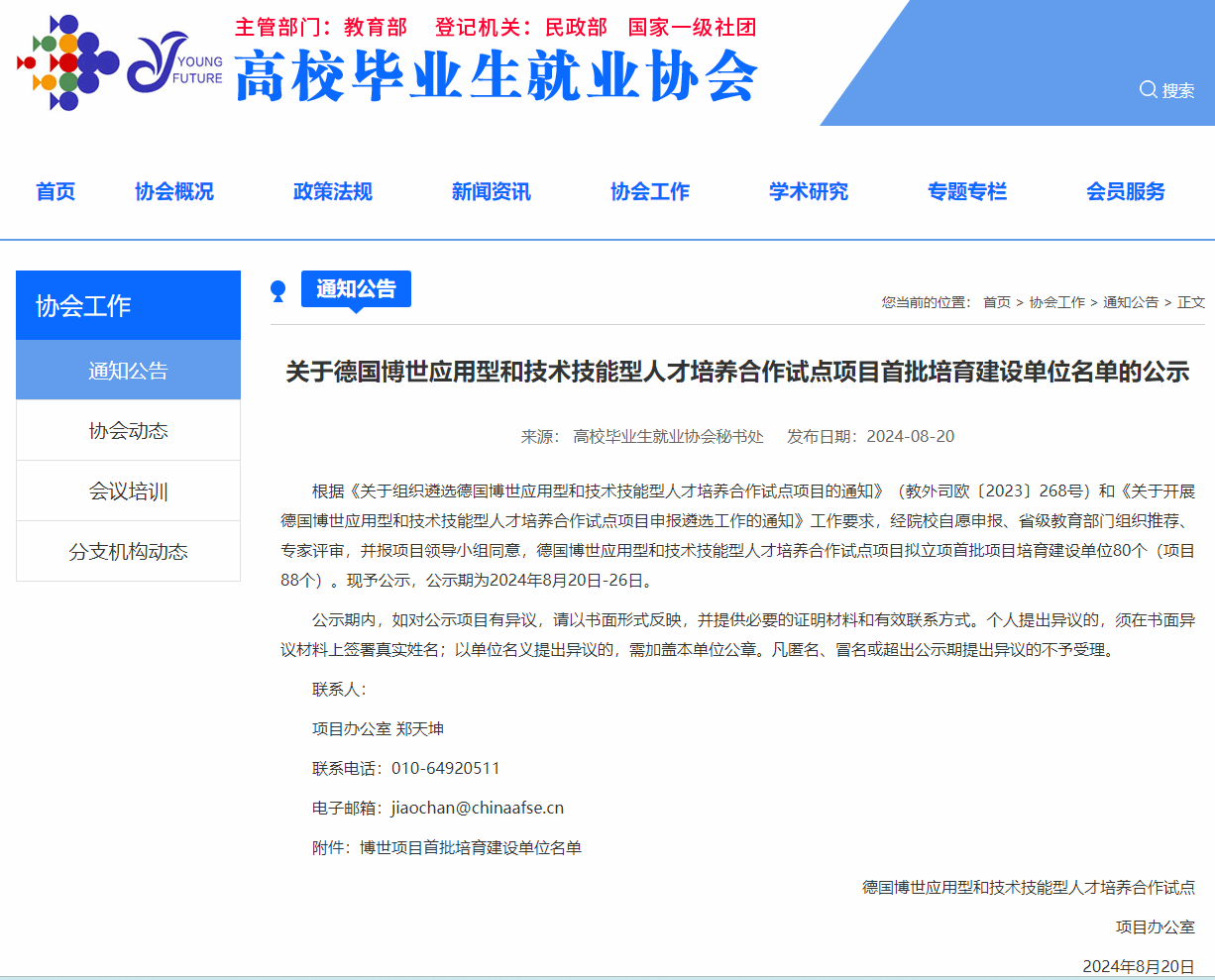Open the 专题专栏 menu

tap(967, 191)
